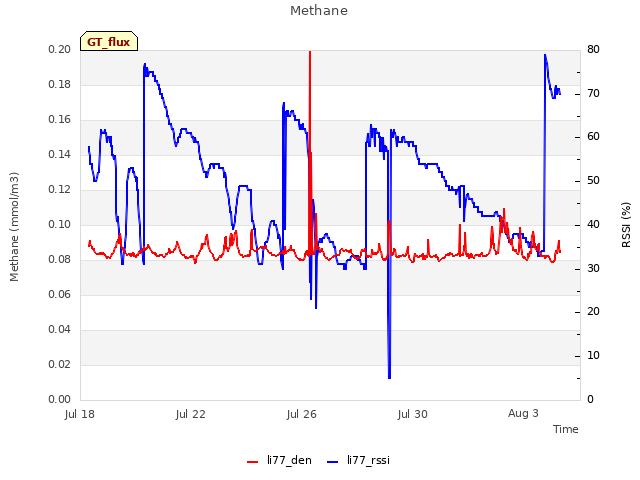Click the 80 RSSI axis value

click(593, 50)
